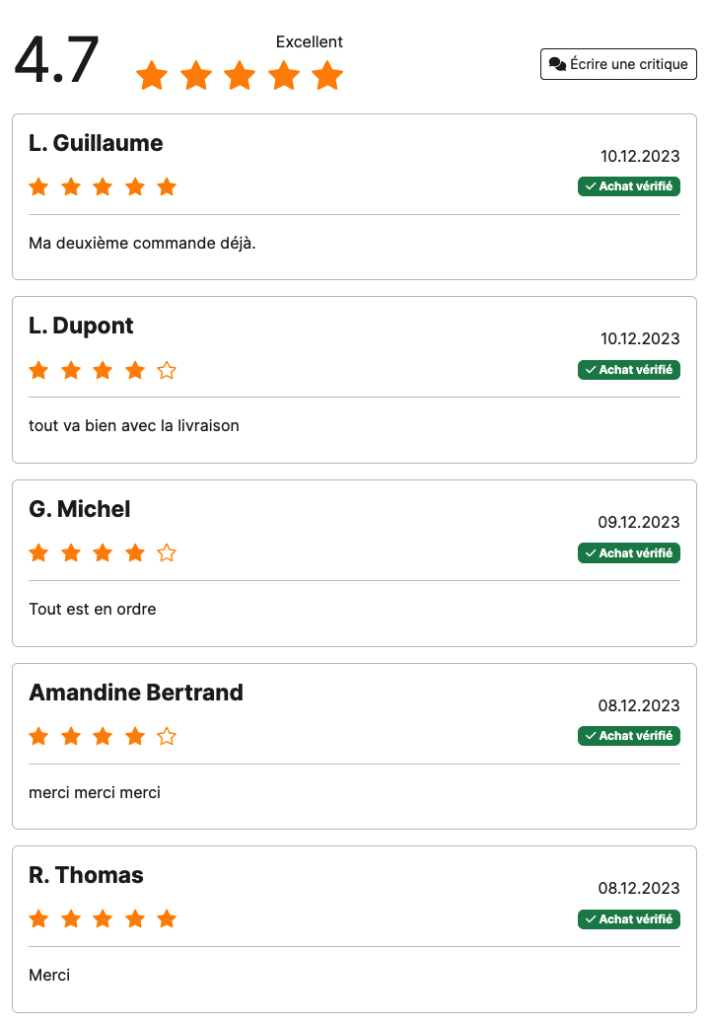Click the review text Ma deuxième commande déjà

(x=142, y=243)
